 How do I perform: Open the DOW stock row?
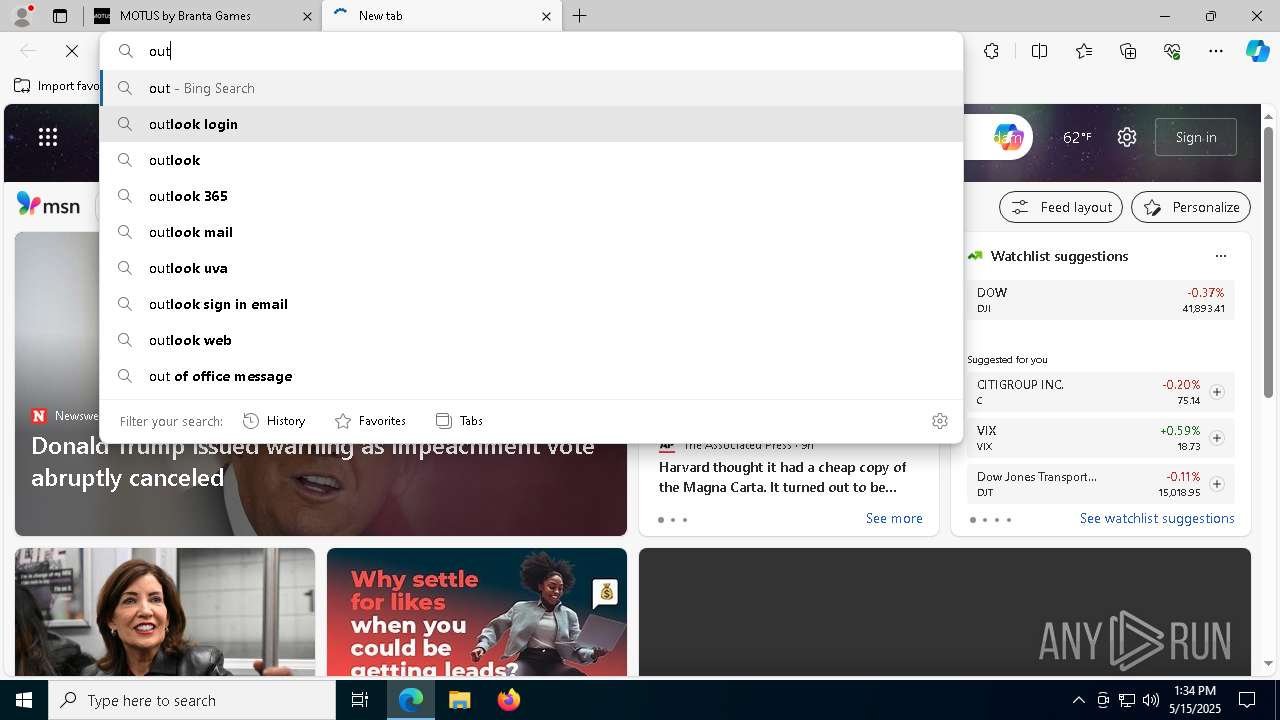[1101, 300]
